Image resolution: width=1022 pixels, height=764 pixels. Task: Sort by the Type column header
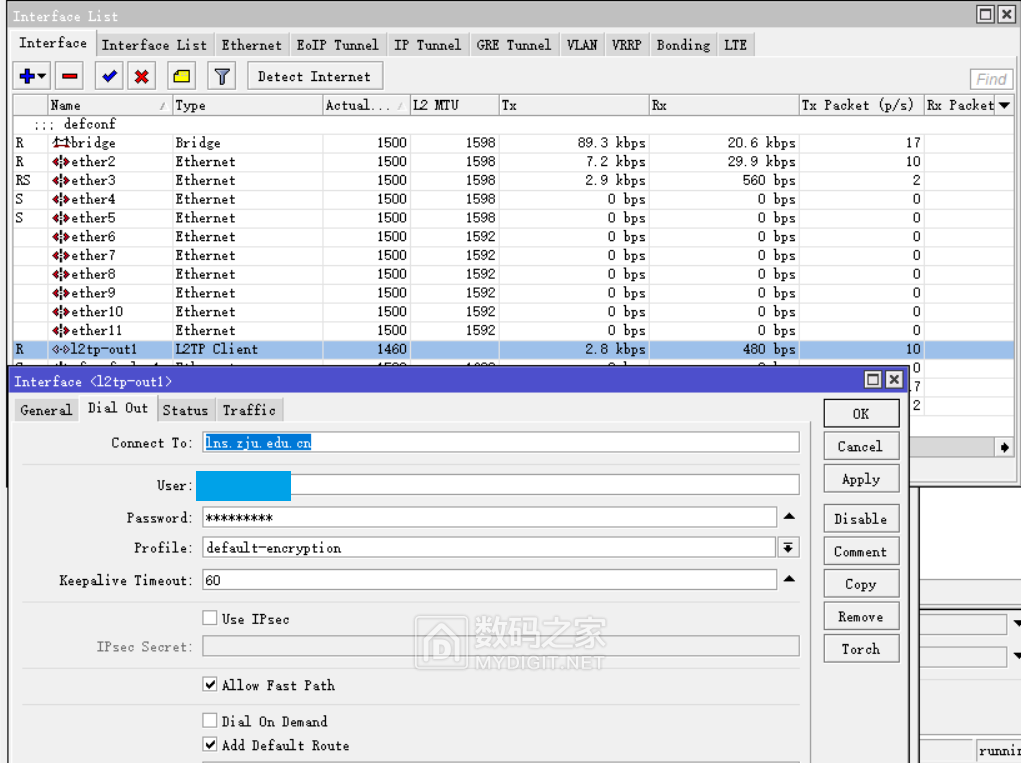point(248,105)
